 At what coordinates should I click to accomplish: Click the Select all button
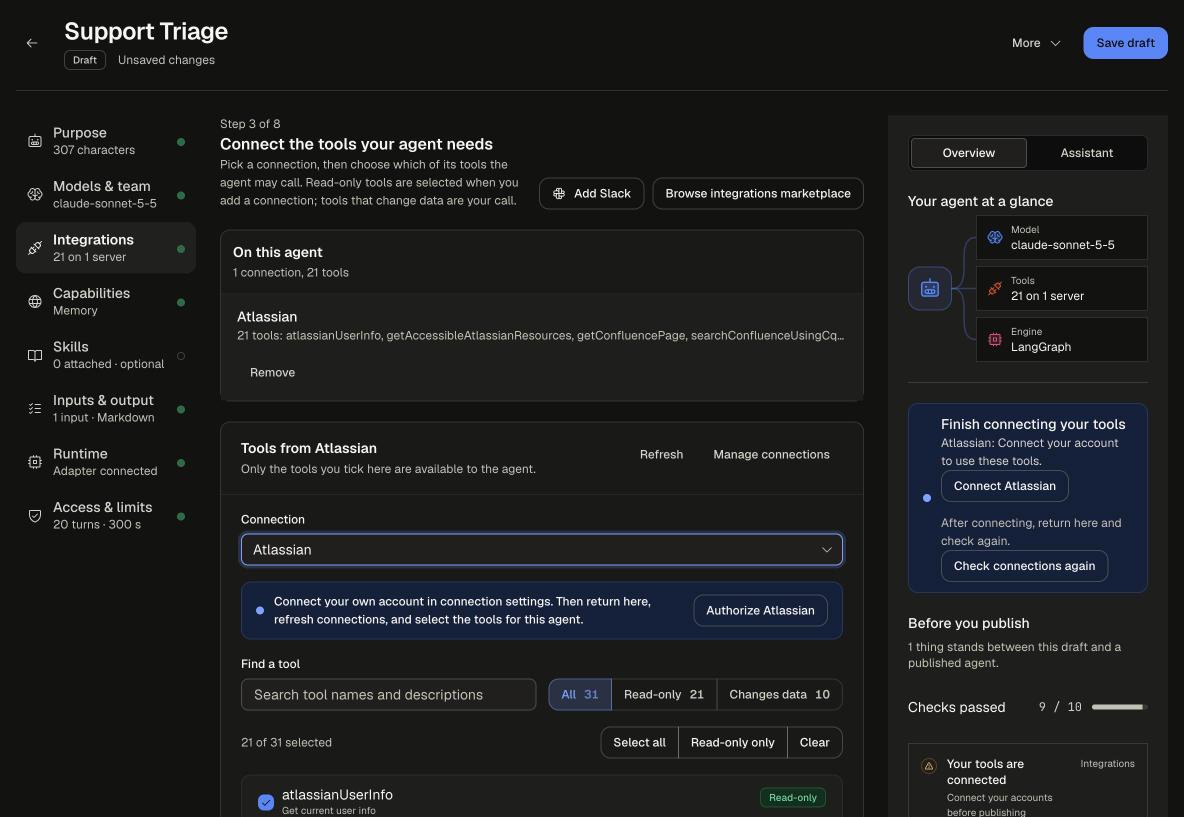(640, 743)
